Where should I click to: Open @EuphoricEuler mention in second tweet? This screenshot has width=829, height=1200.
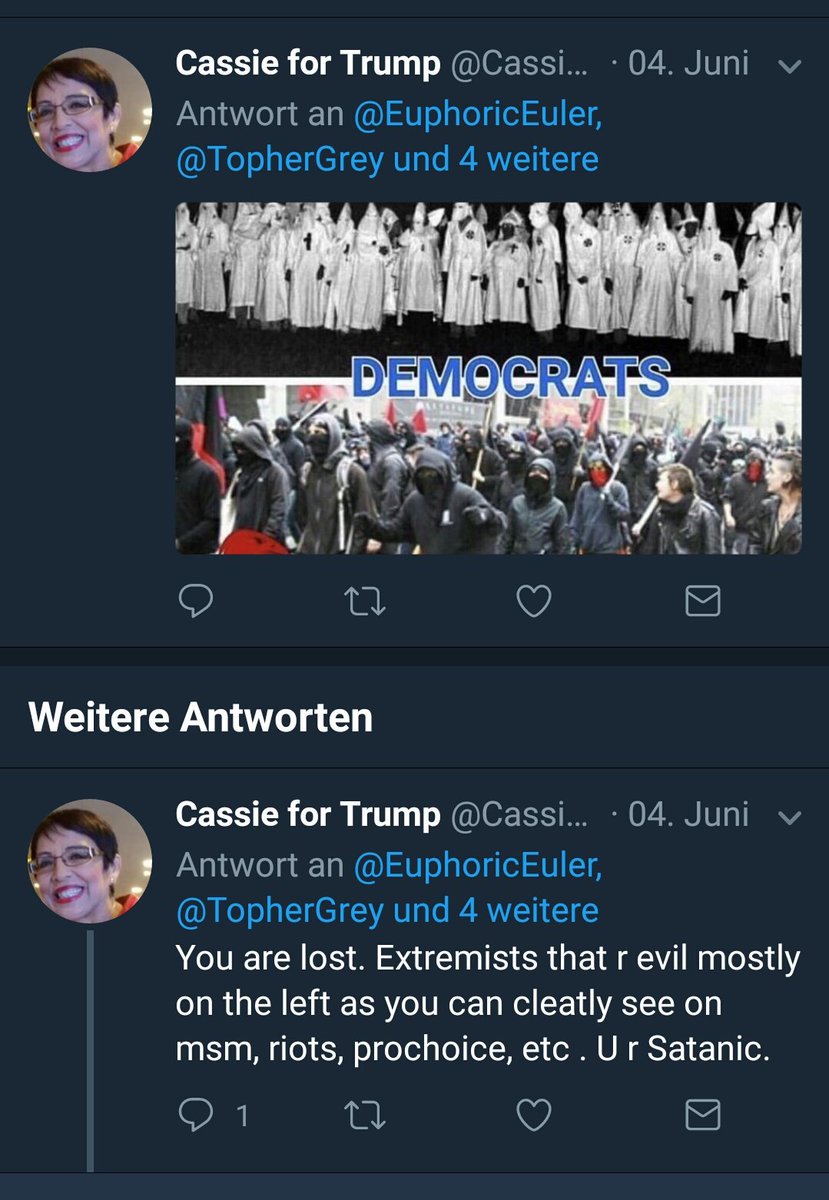tap(477, 864)
